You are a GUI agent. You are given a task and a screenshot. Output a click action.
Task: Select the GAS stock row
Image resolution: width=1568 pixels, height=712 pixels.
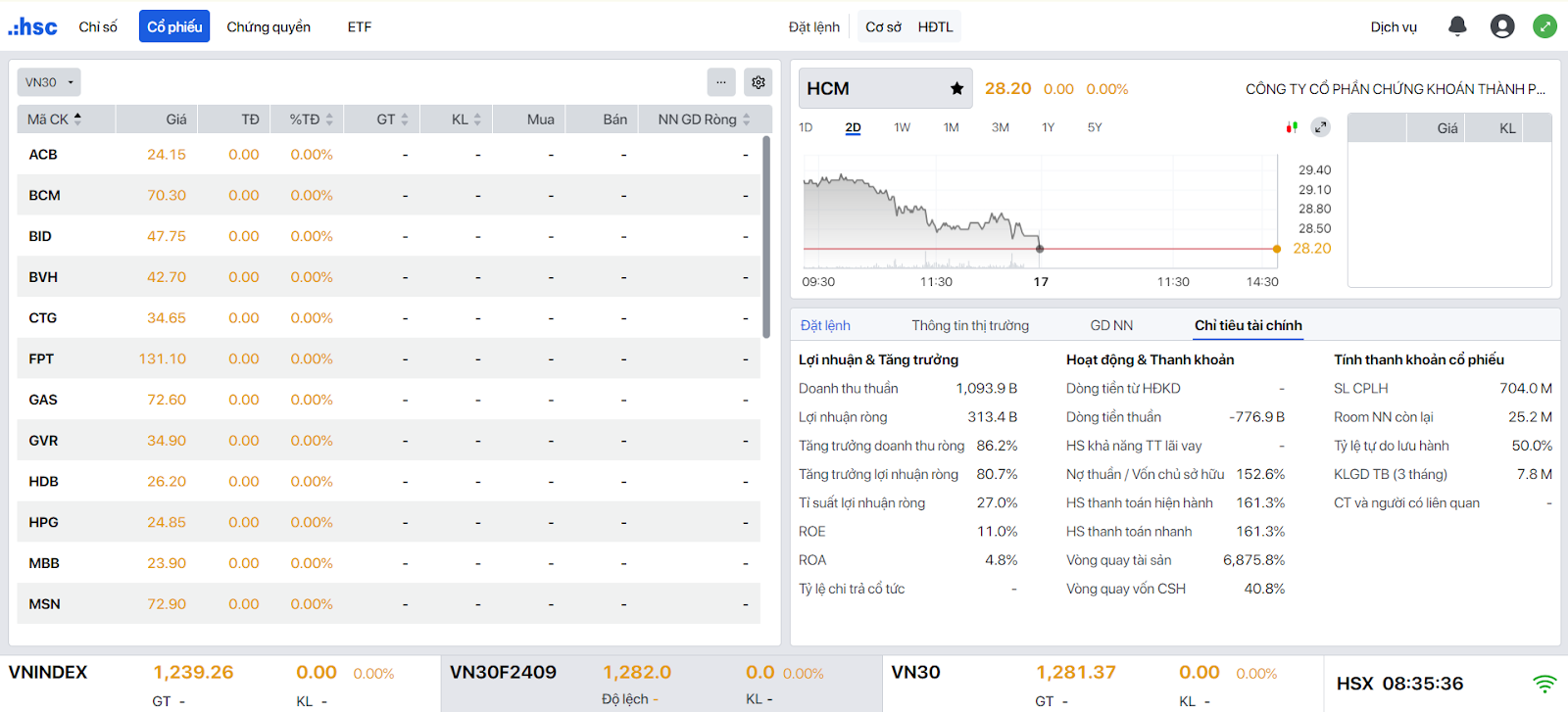(388, 400)
